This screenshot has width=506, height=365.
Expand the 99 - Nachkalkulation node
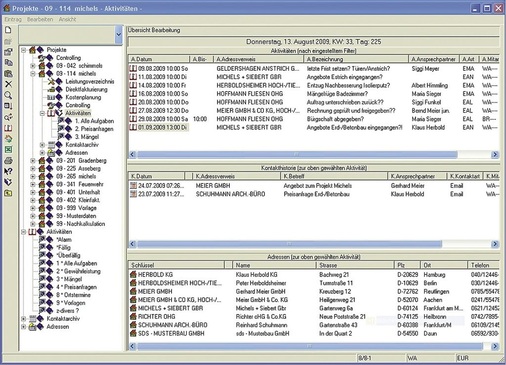click(x=33, y=224)
